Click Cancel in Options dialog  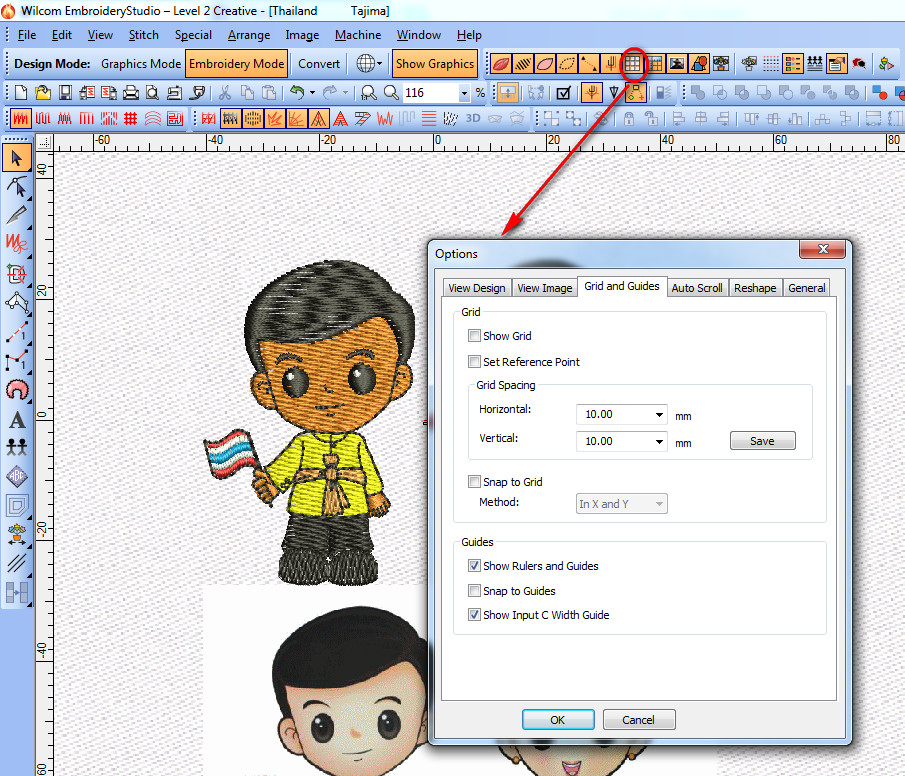point(638,720)
